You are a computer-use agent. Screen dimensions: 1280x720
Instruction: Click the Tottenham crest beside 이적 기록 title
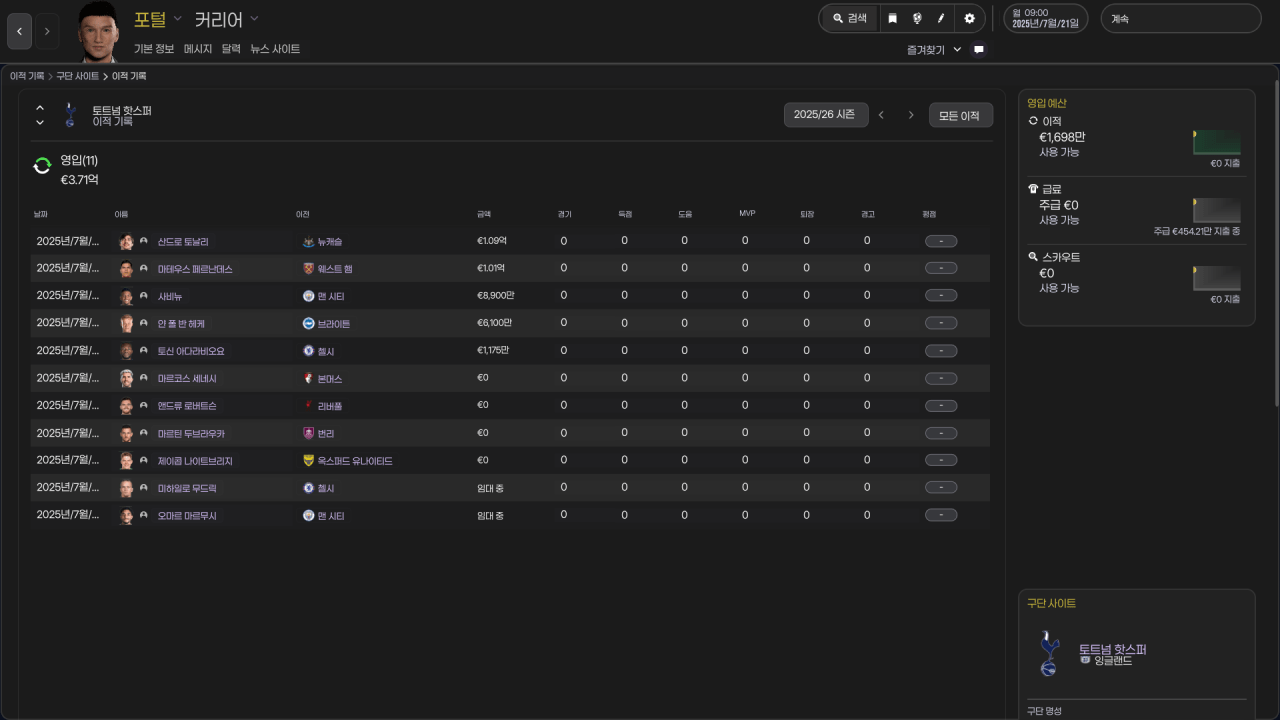(69, 115)
